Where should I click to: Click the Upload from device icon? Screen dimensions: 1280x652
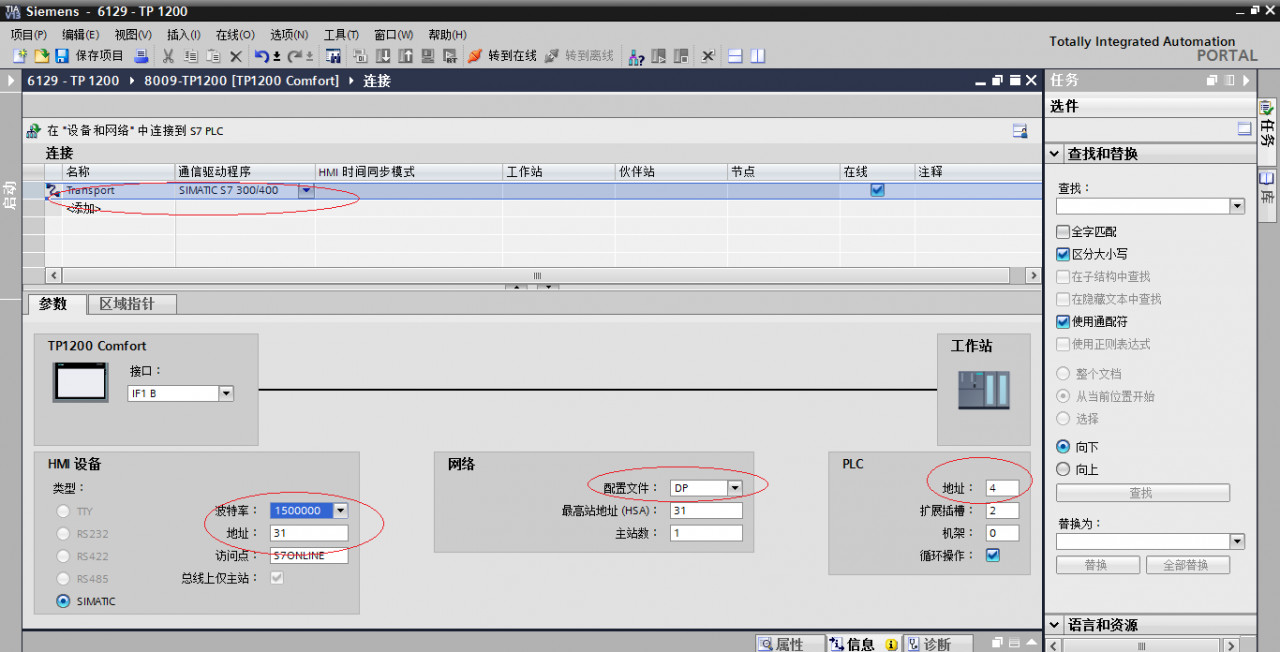click(405, 56)
